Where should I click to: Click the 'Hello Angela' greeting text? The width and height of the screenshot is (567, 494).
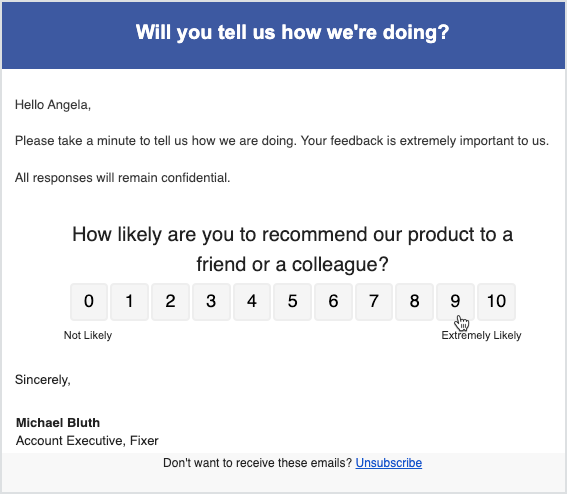coord(53,105)
